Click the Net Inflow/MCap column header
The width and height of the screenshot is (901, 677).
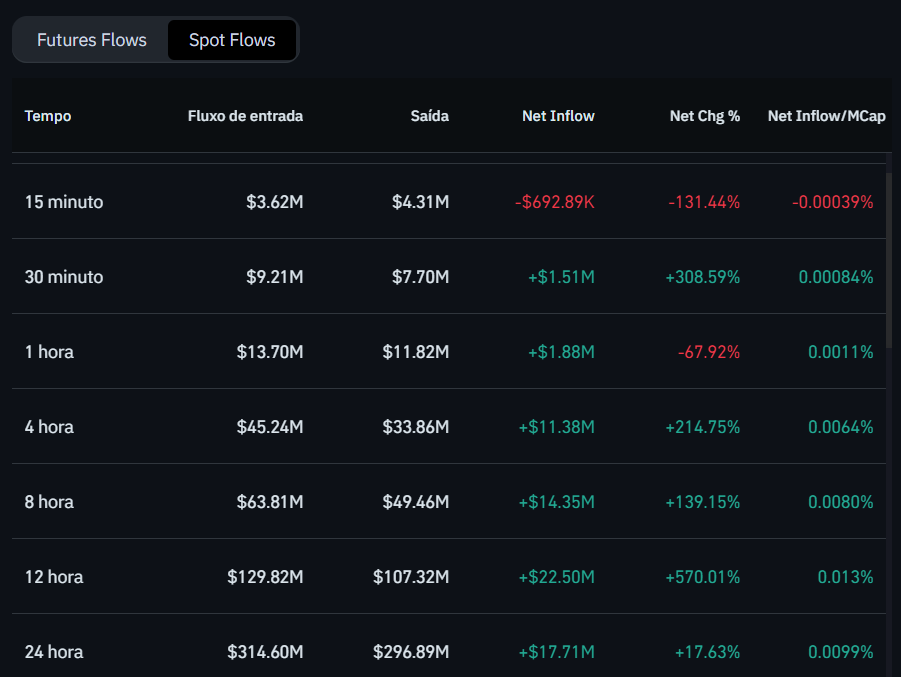826,116
